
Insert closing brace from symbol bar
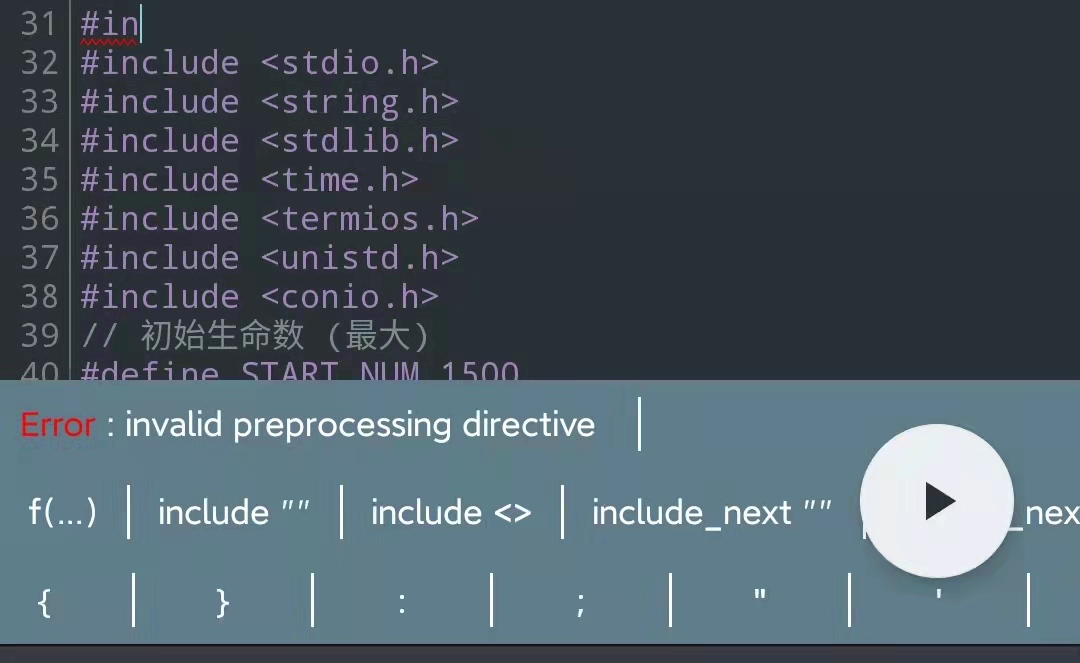[x=221, y=601]
